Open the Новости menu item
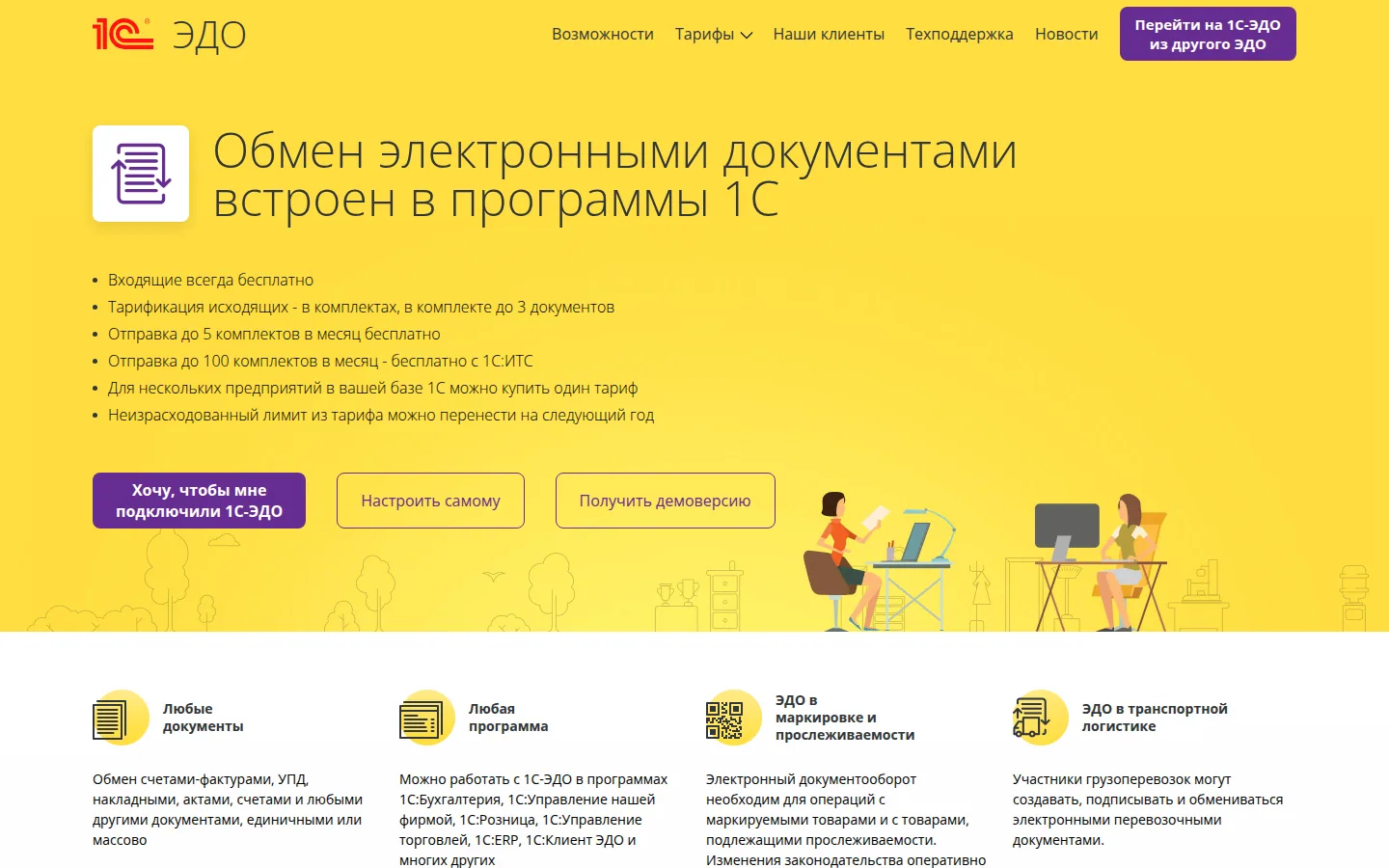This screenshot has width=1389, height=868. [1067, 34]
